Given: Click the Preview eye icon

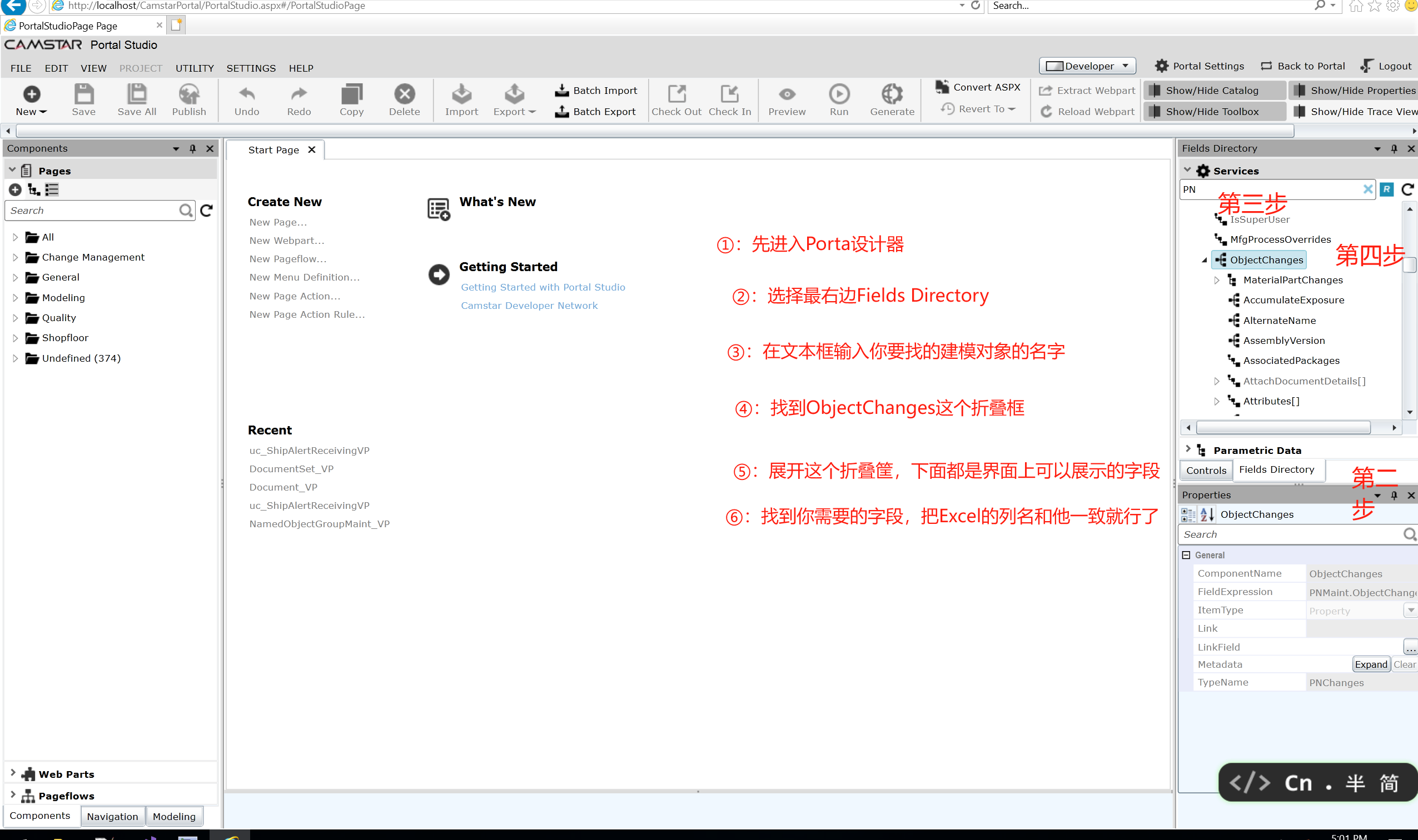Looking at the screenshot, I should (786, 94).
